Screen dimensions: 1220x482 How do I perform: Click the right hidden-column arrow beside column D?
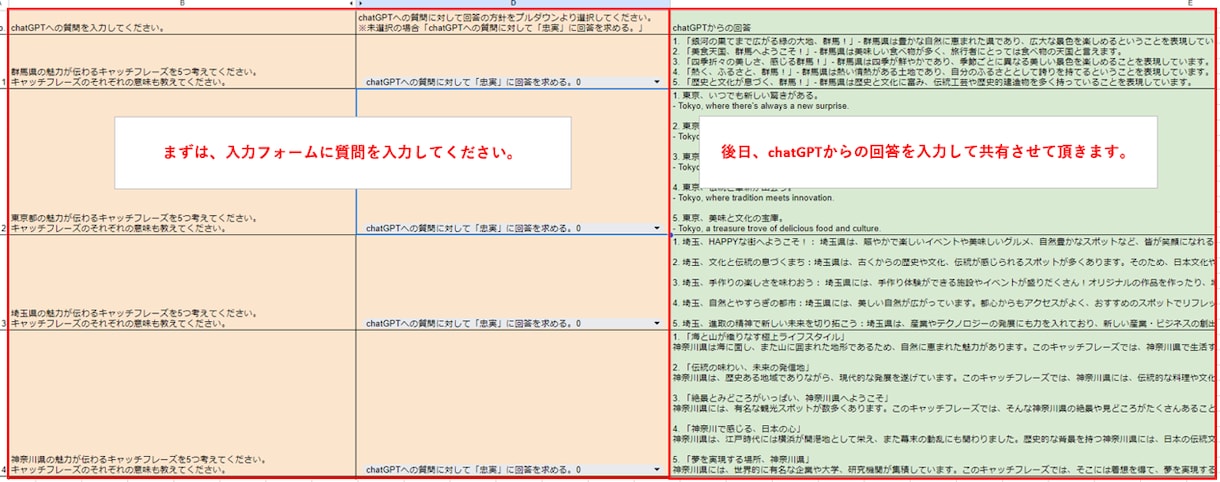tap(361, 4)
